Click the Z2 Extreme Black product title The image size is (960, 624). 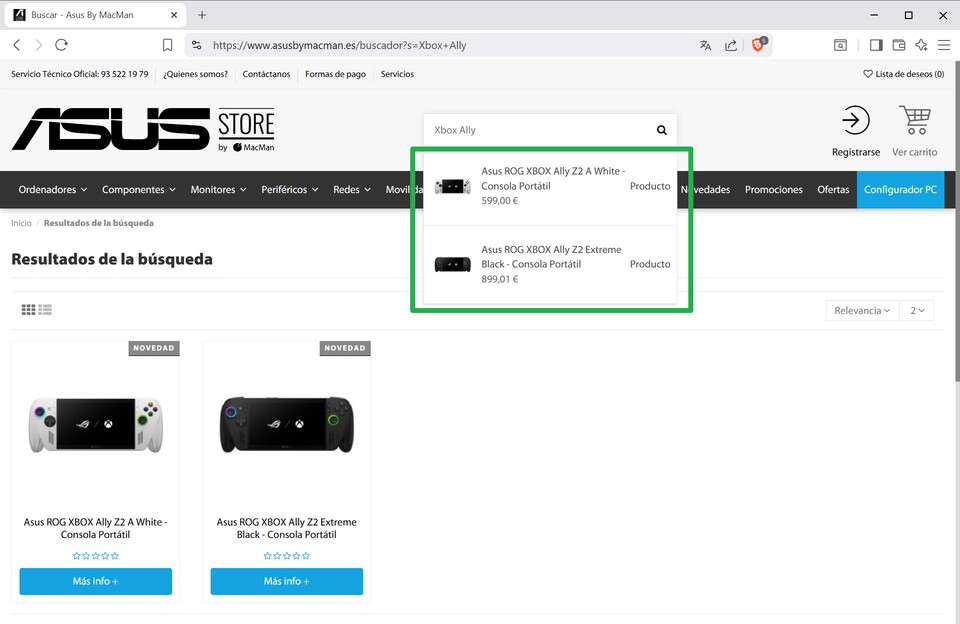[287, 528]
